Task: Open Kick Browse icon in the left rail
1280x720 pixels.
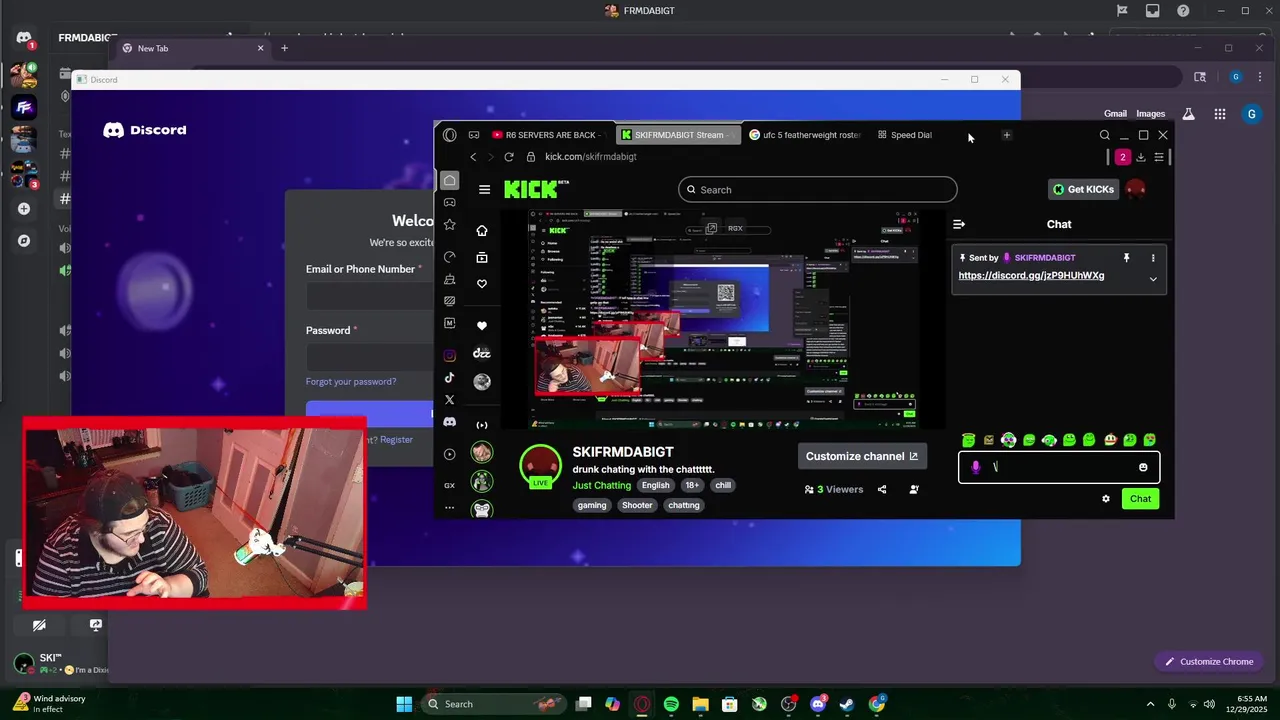Action: [482, 257]
